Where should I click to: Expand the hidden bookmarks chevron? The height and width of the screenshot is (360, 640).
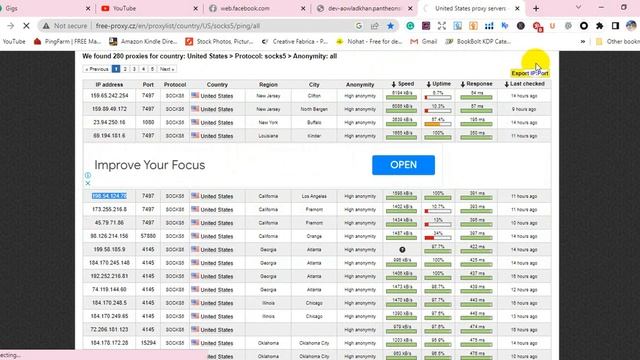[x=583, y=41]
